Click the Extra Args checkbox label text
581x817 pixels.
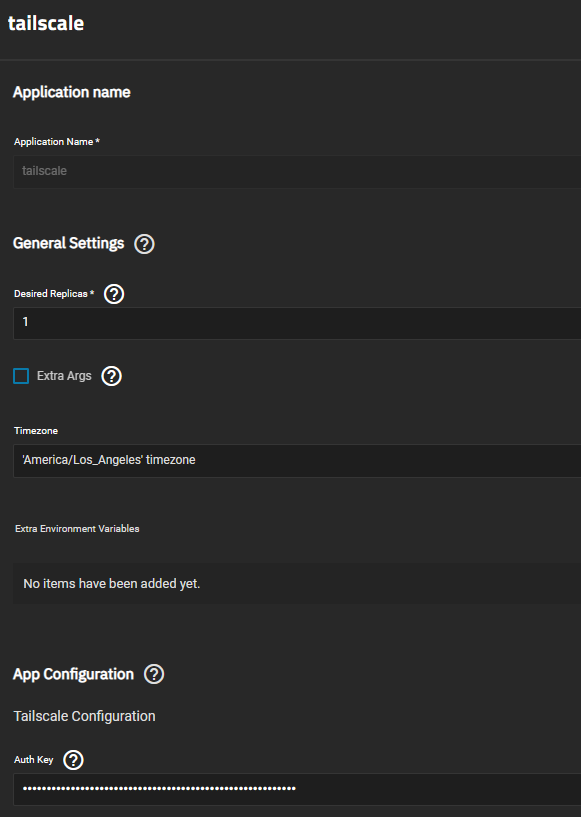pos(64,376)
